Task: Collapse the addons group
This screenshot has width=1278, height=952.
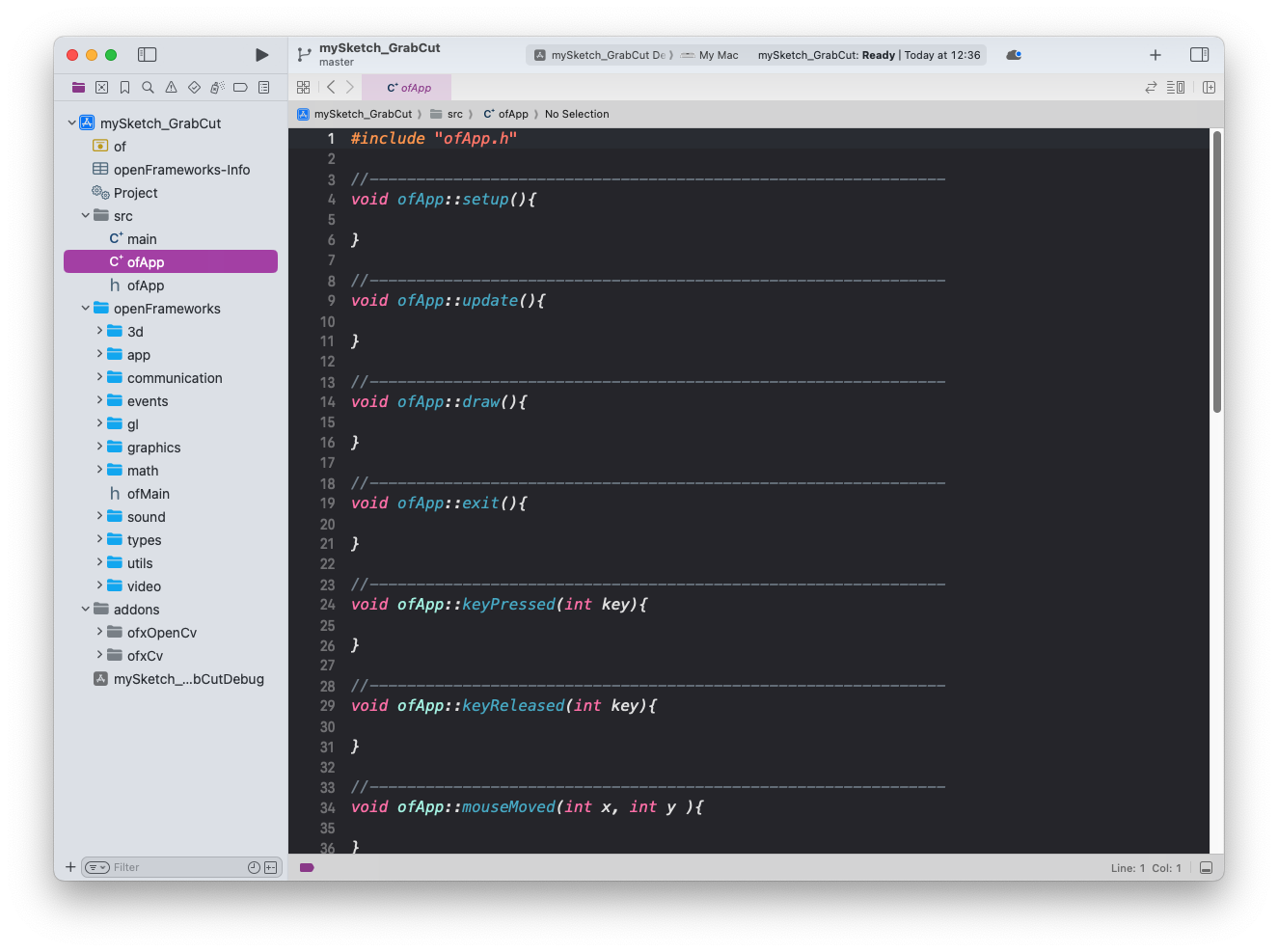Action: pyautogui.click(x=86, y=609)
